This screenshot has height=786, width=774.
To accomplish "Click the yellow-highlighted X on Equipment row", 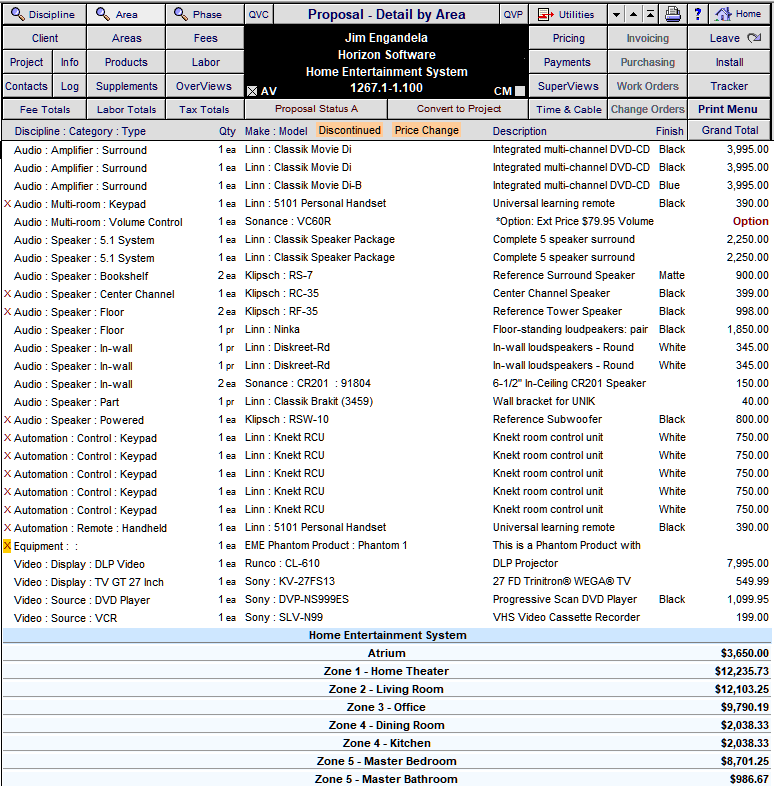I will point(8,546).
